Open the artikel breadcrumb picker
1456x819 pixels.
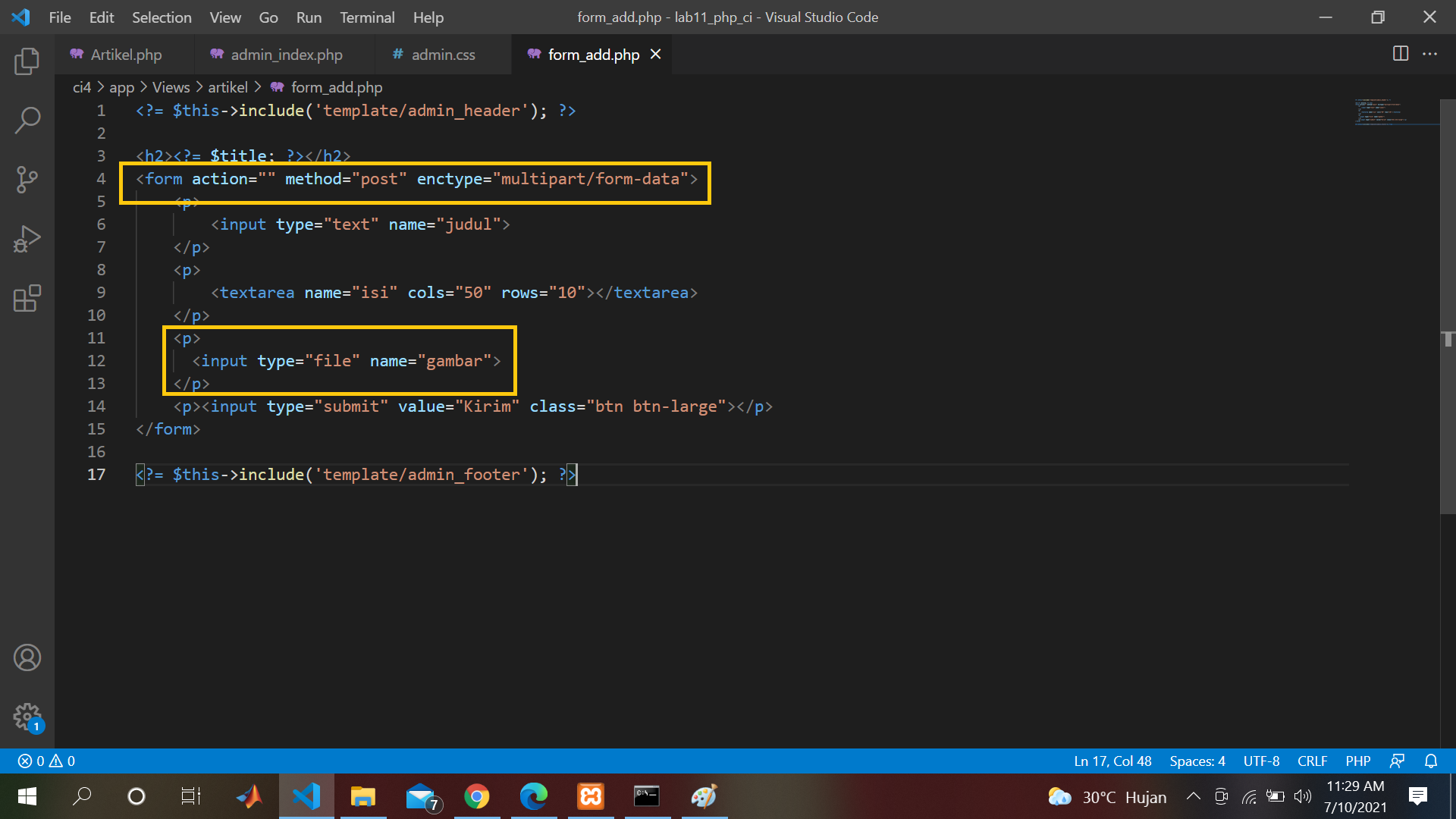pyautogui.click(x=228, y=87)
